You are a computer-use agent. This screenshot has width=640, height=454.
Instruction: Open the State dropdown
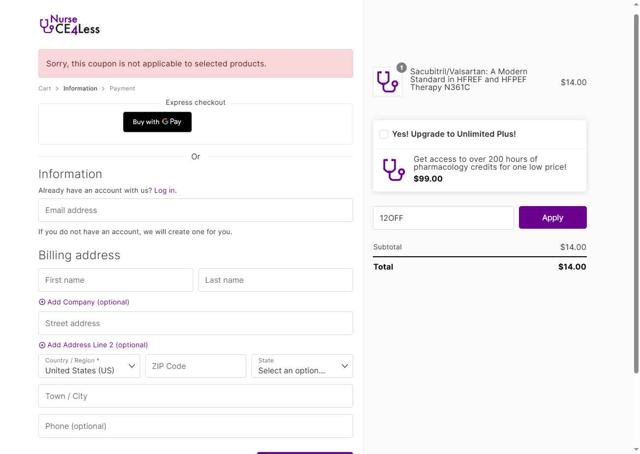[x=302, y=366]
